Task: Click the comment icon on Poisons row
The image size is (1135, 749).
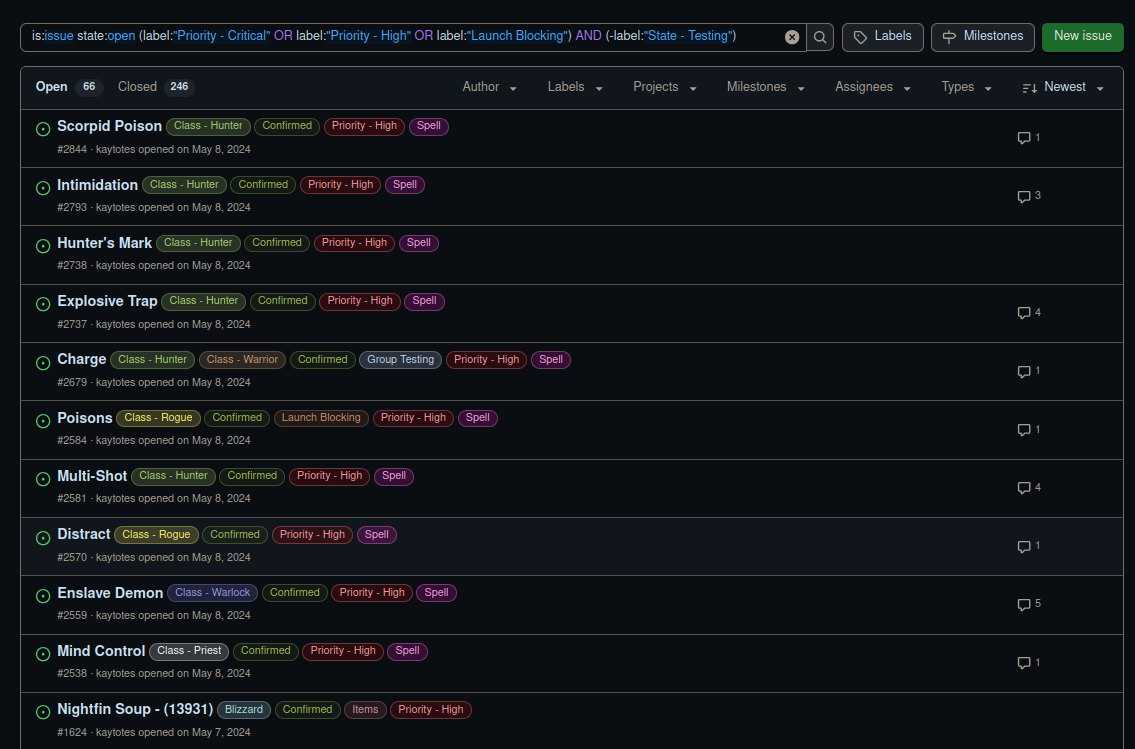Action: [x=1024, y=430]
